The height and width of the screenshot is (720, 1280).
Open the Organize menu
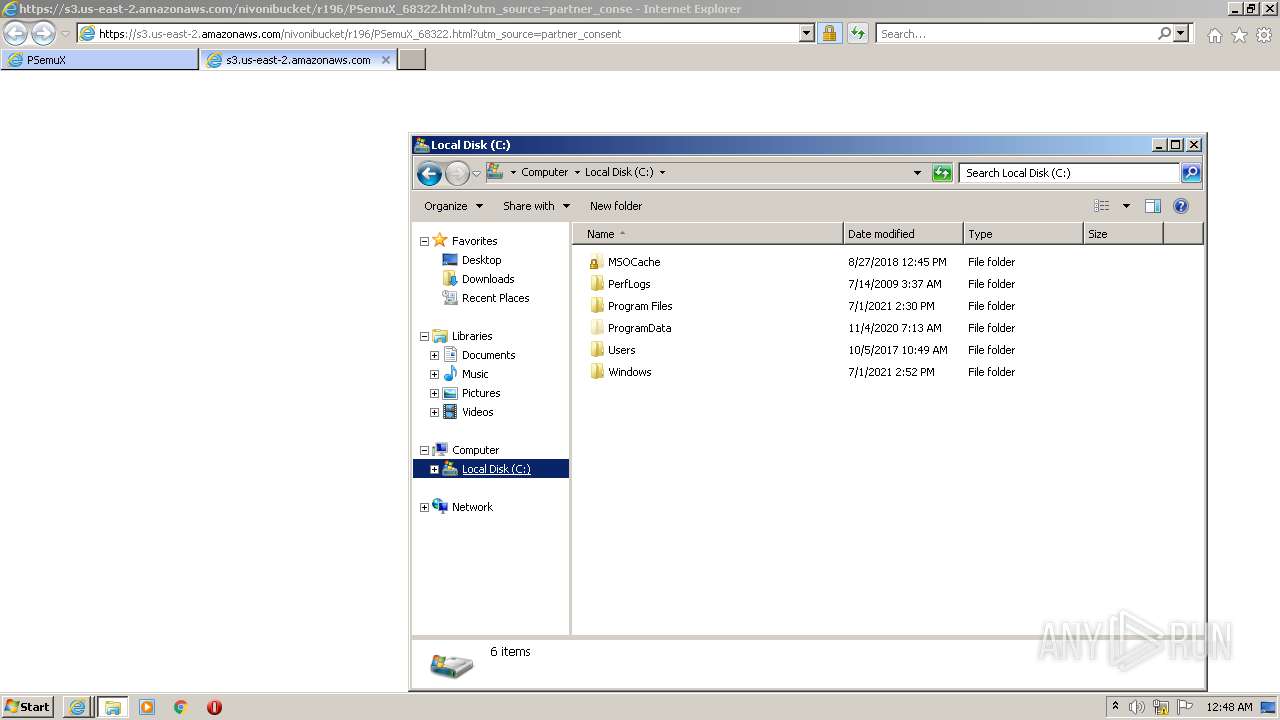coord(453,206)
